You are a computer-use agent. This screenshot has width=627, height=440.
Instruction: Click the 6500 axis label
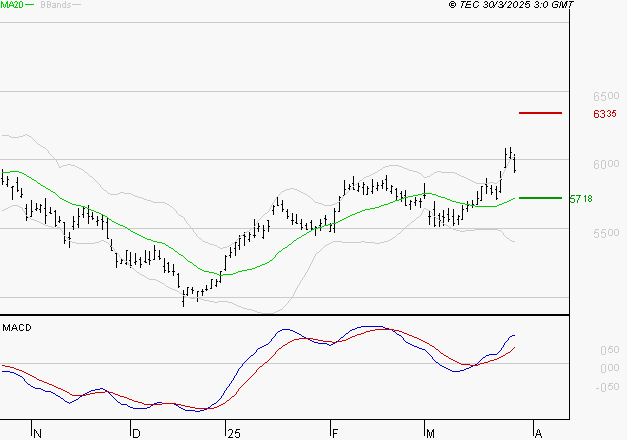(x=606, y=96)
